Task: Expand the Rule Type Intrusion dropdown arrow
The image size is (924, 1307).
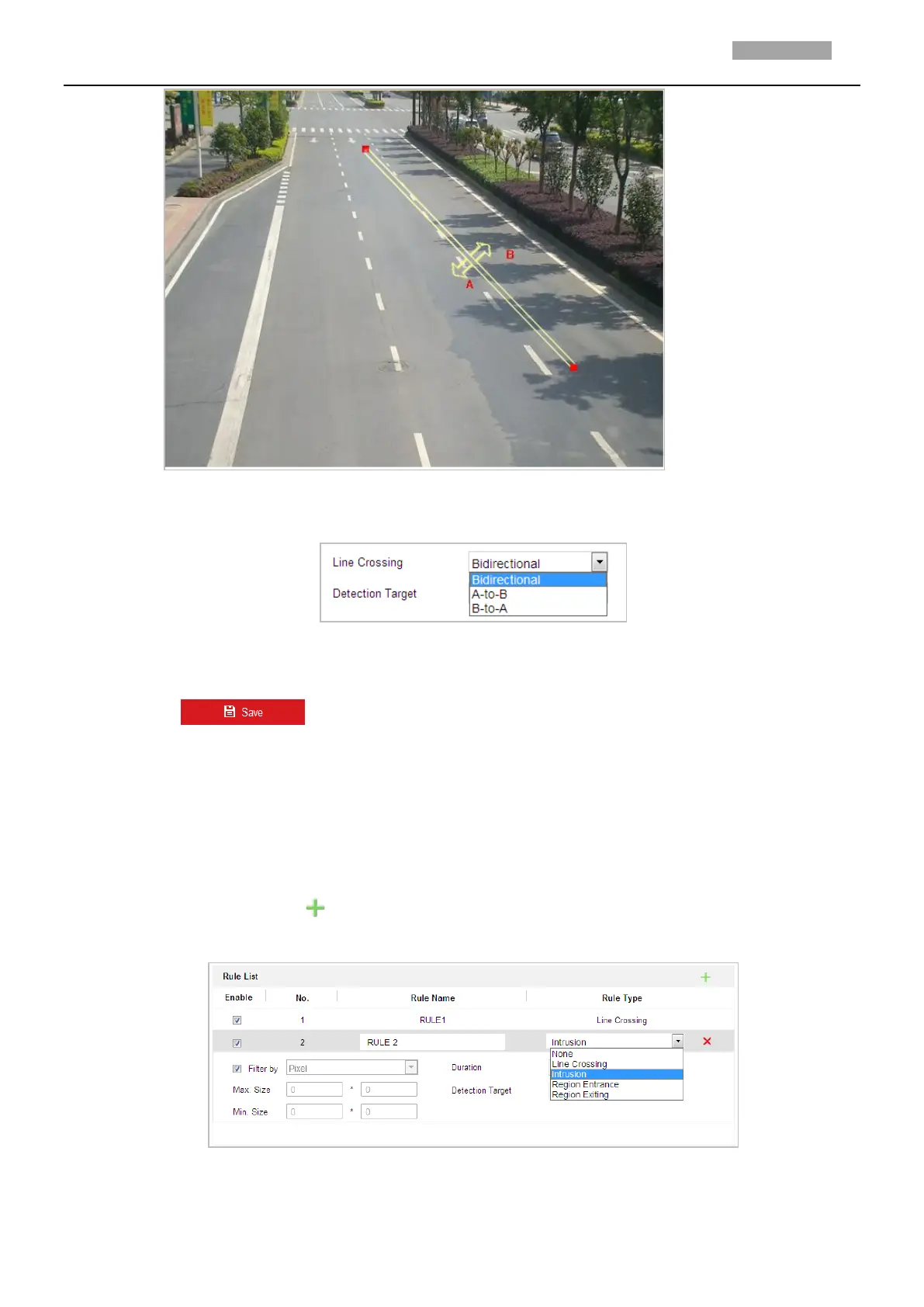Action: [677, 1042]
